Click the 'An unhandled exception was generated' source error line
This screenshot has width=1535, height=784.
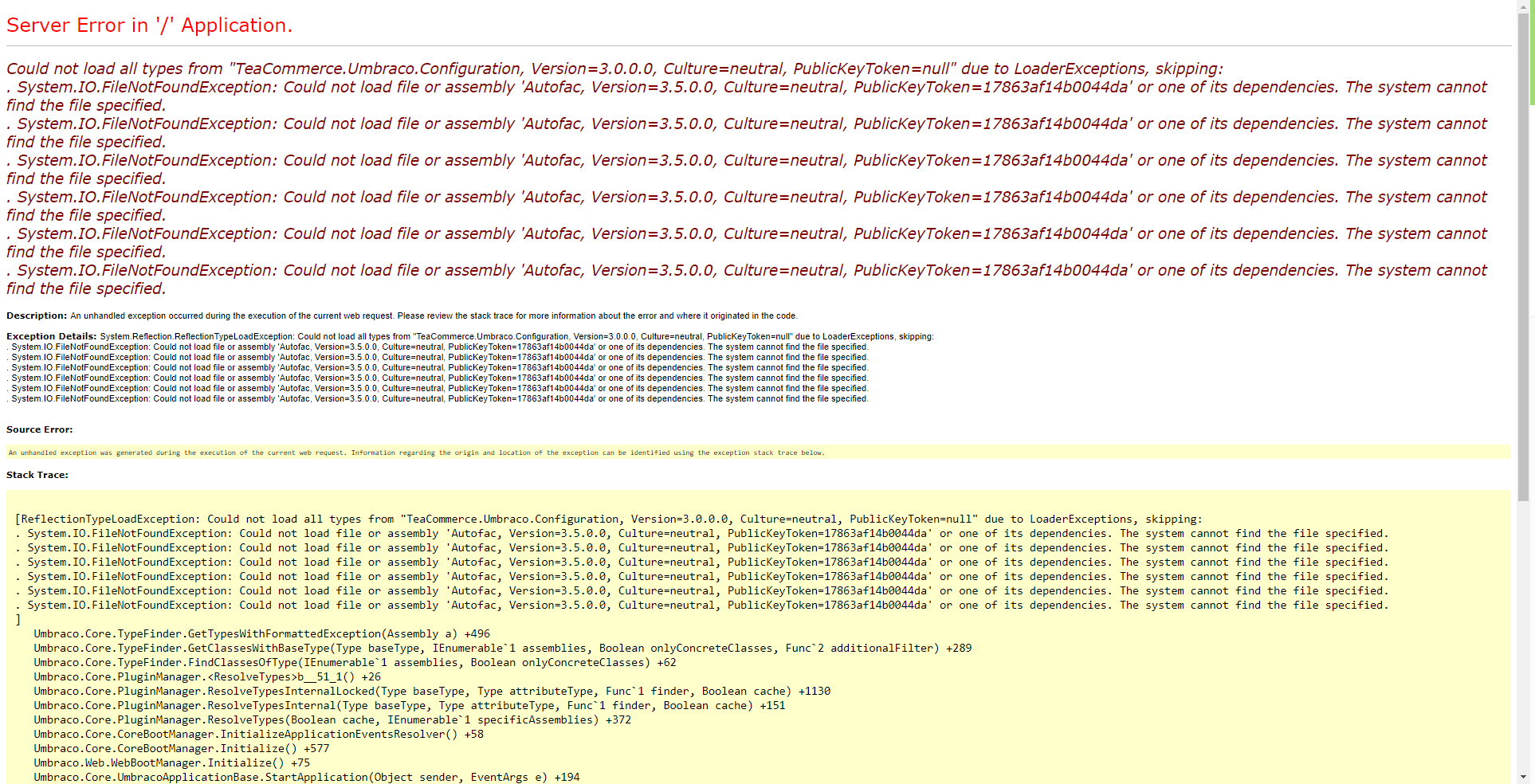point(416,453)
